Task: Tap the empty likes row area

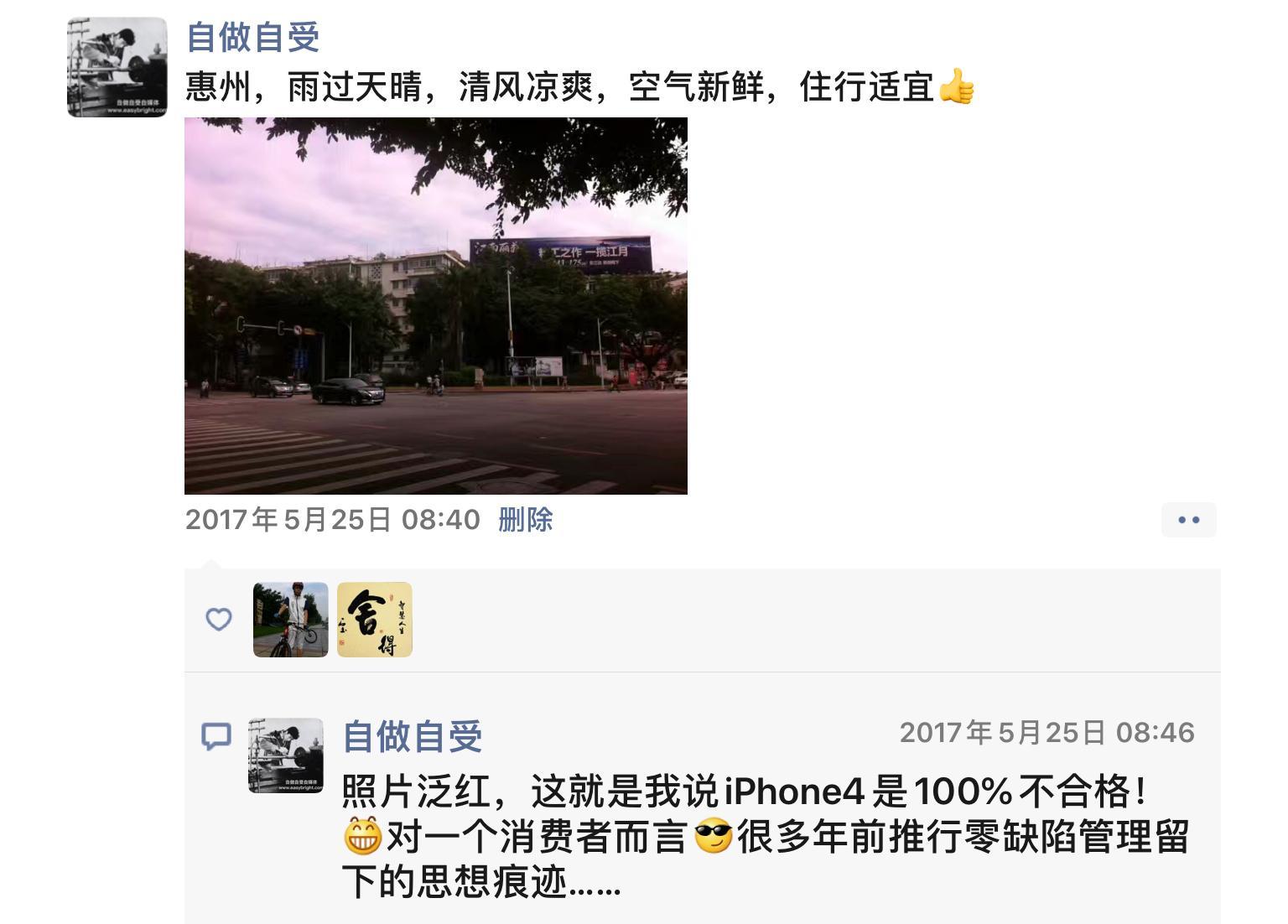Action: click(x=813, y=620)
